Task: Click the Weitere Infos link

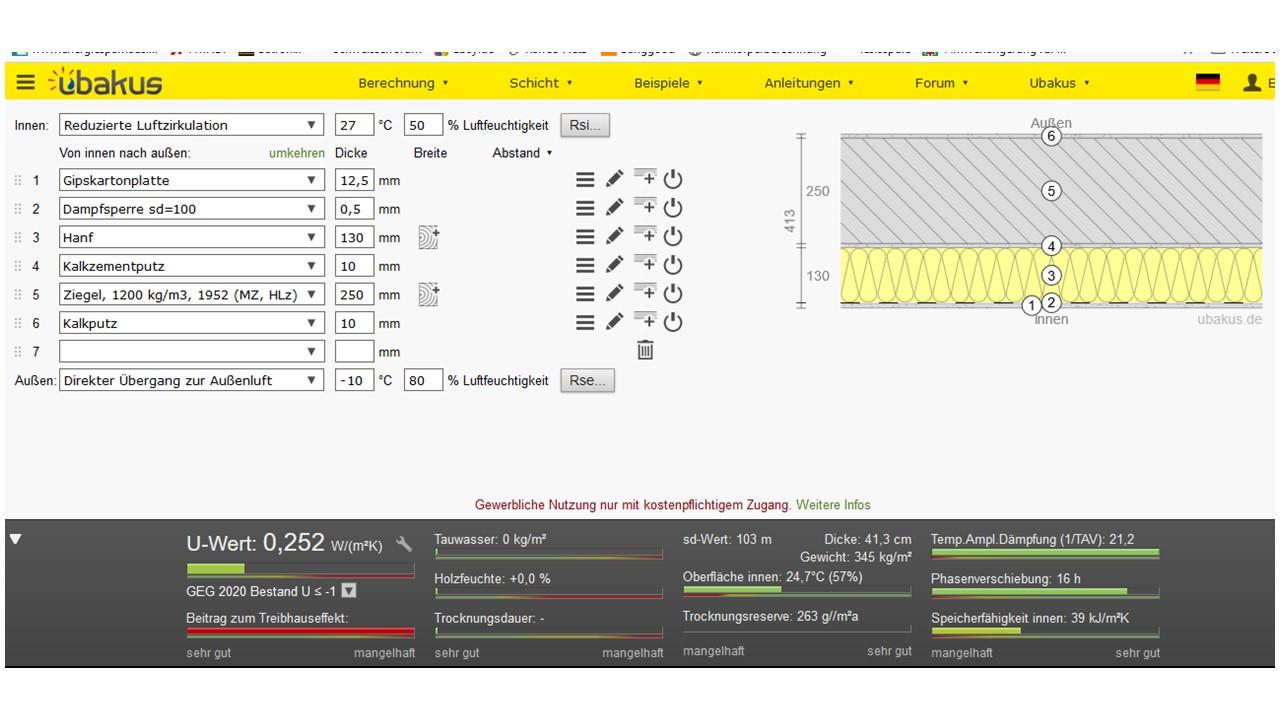Action: [833, 505]
